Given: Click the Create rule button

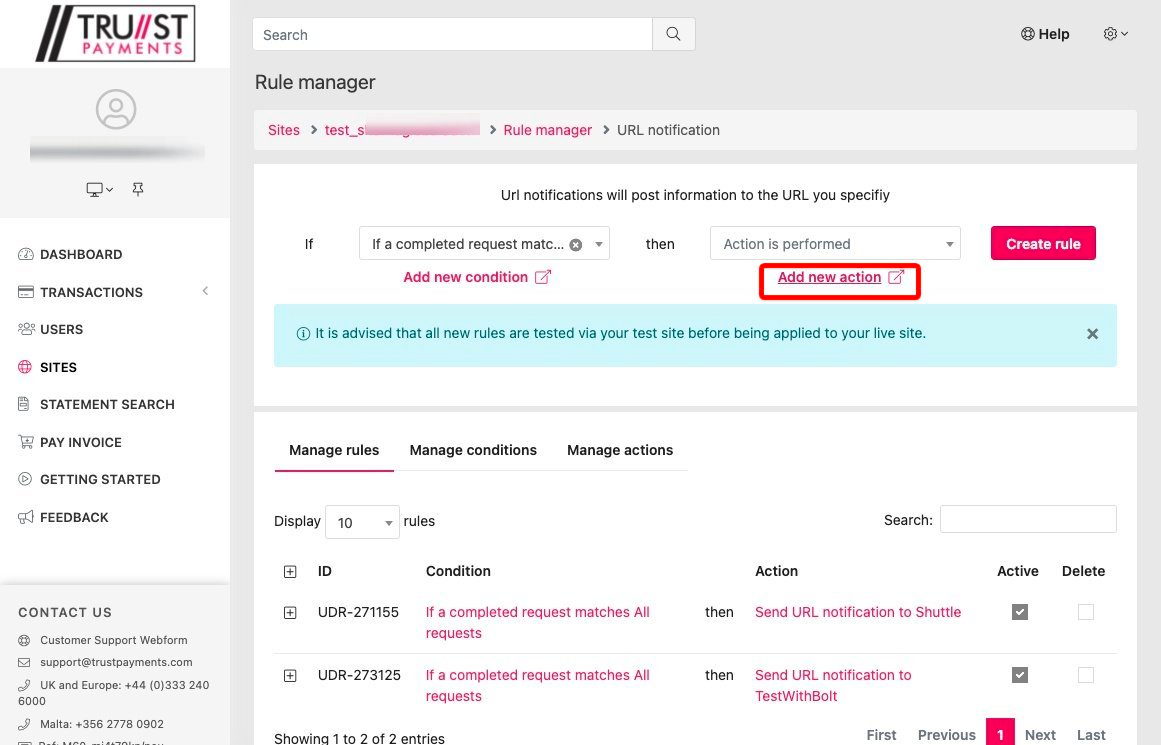Looking at the screenshot, I should pos(1043,244).
